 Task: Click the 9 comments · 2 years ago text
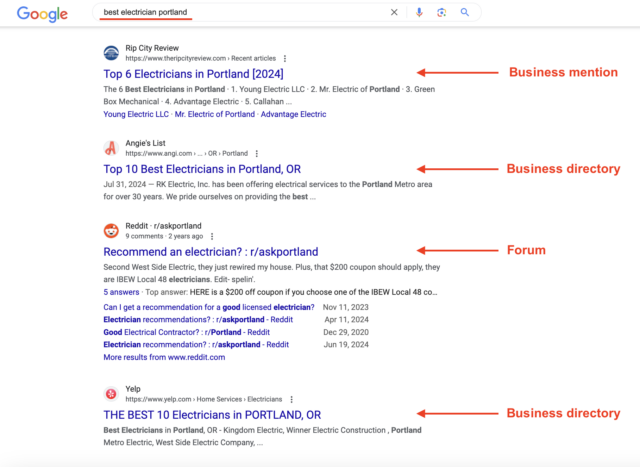(x=164, y=236)
